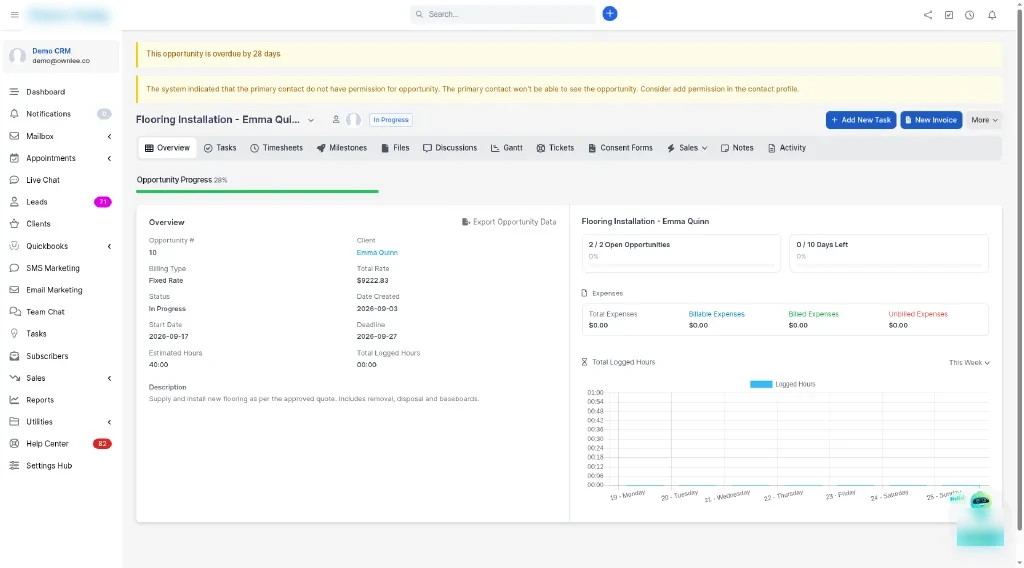Switch to the Milestones tab
Image resolution: width=1024 pixels, height=568 pixels.
coord(342,148)
